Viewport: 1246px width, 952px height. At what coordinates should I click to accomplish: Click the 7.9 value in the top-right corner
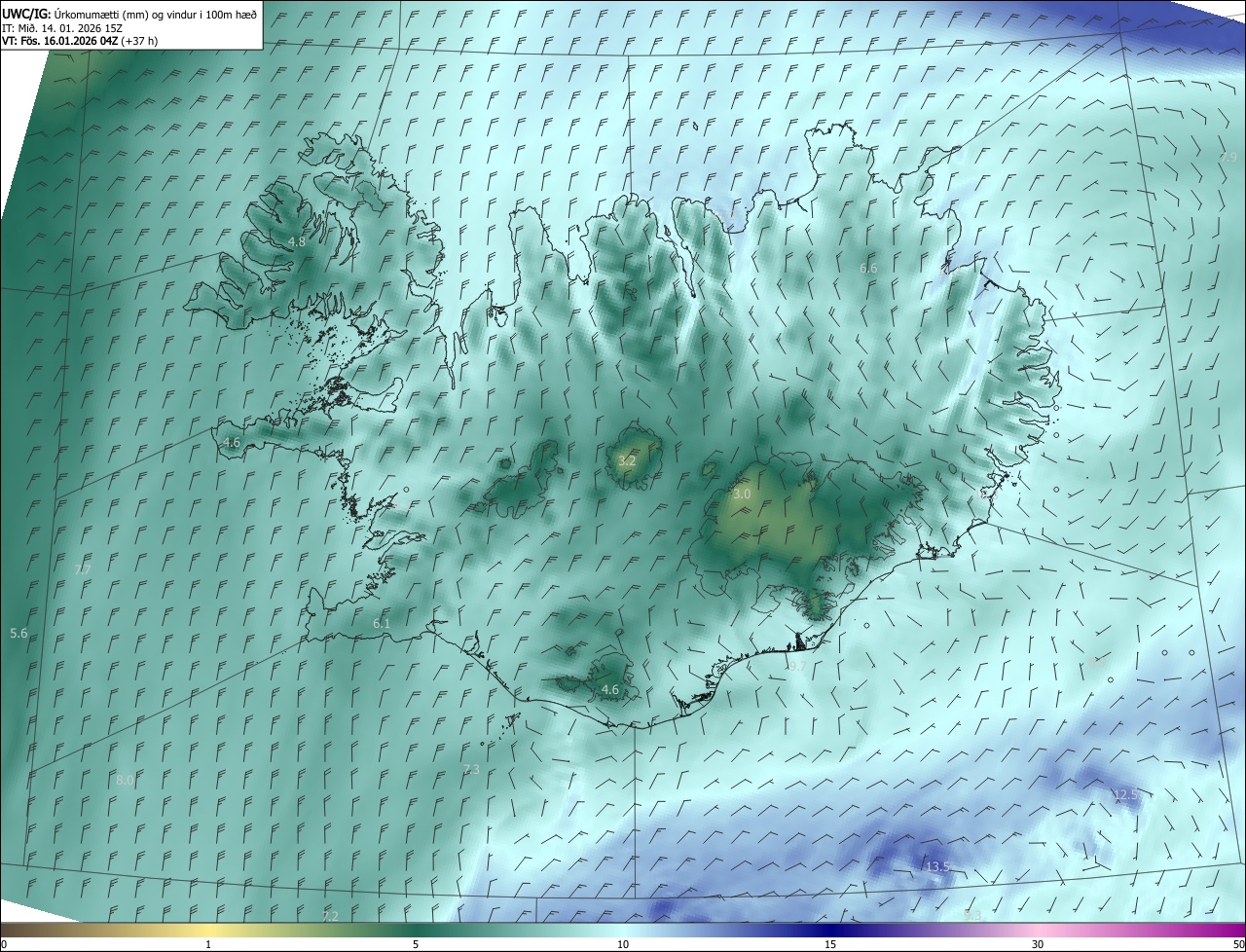click(1228, 157)
